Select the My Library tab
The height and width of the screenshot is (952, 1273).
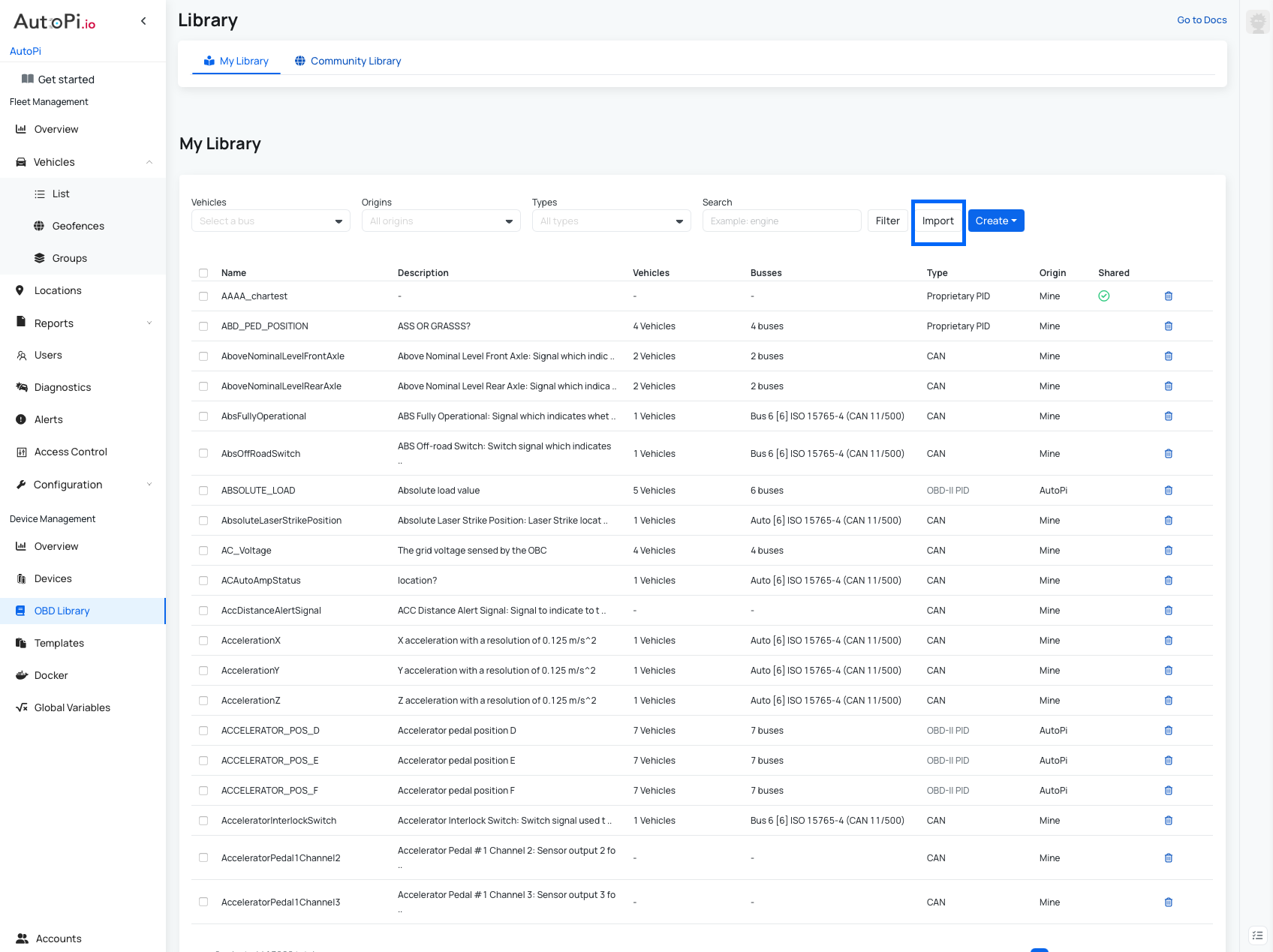(236, 61)
